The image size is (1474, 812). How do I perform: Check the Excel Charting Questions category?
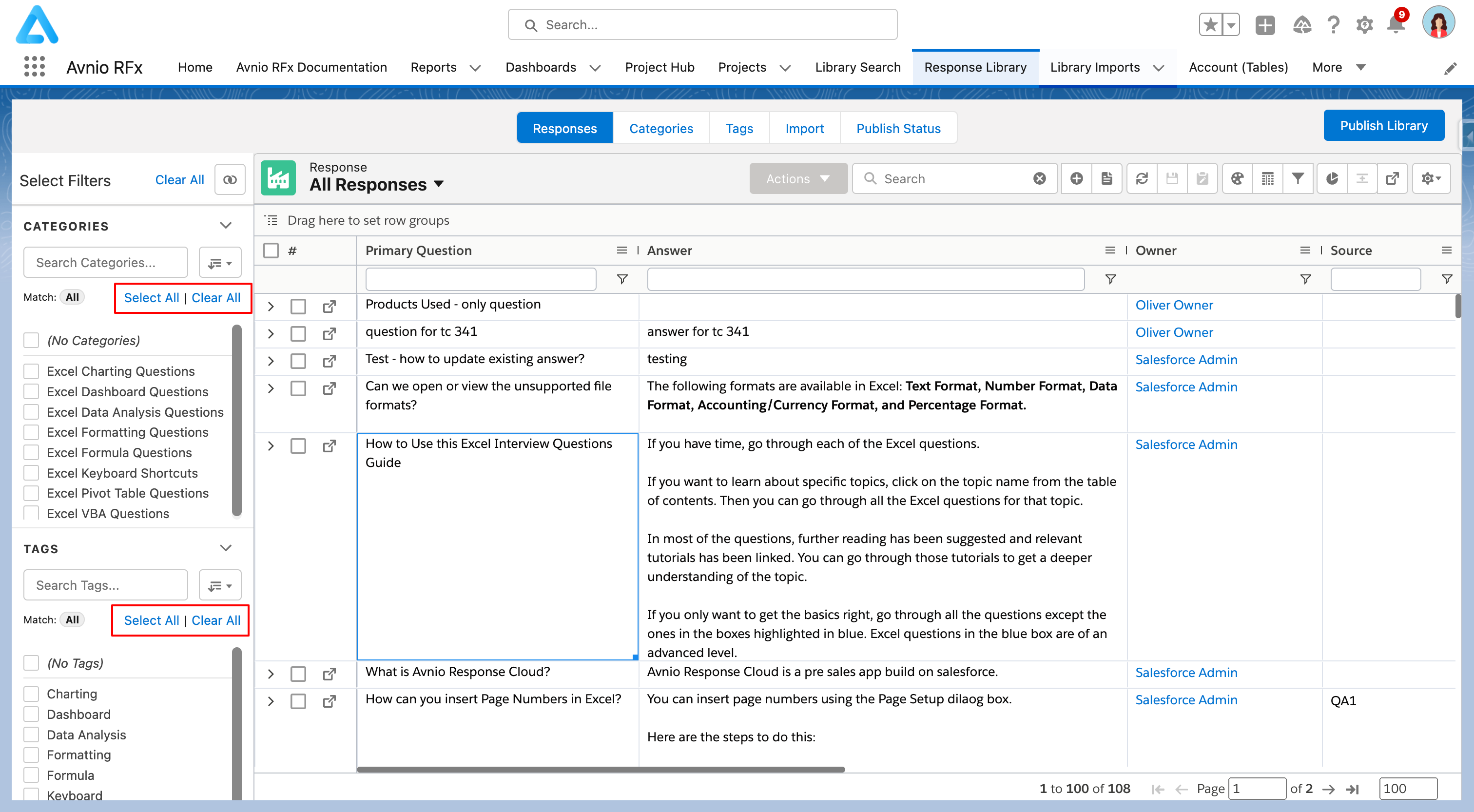pos(32,371)
